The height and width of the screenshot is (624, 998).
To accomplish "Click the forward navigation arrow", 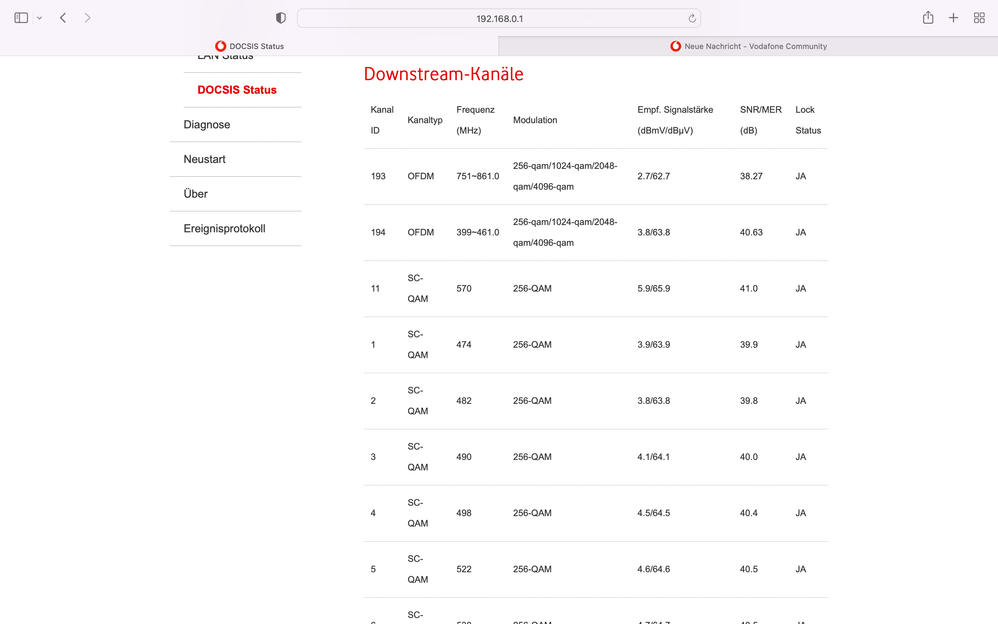I will (x=88, y=18).
